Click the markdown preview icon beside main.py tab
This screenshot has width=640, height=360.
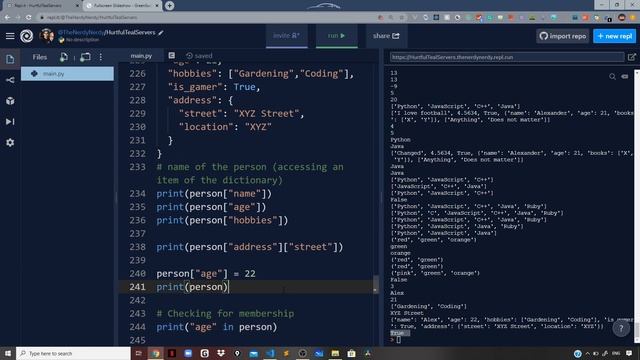171,56
